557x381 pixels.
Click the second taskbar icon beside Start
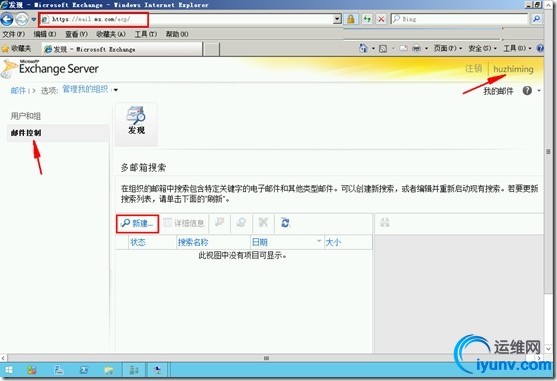[x=32, y=370]
